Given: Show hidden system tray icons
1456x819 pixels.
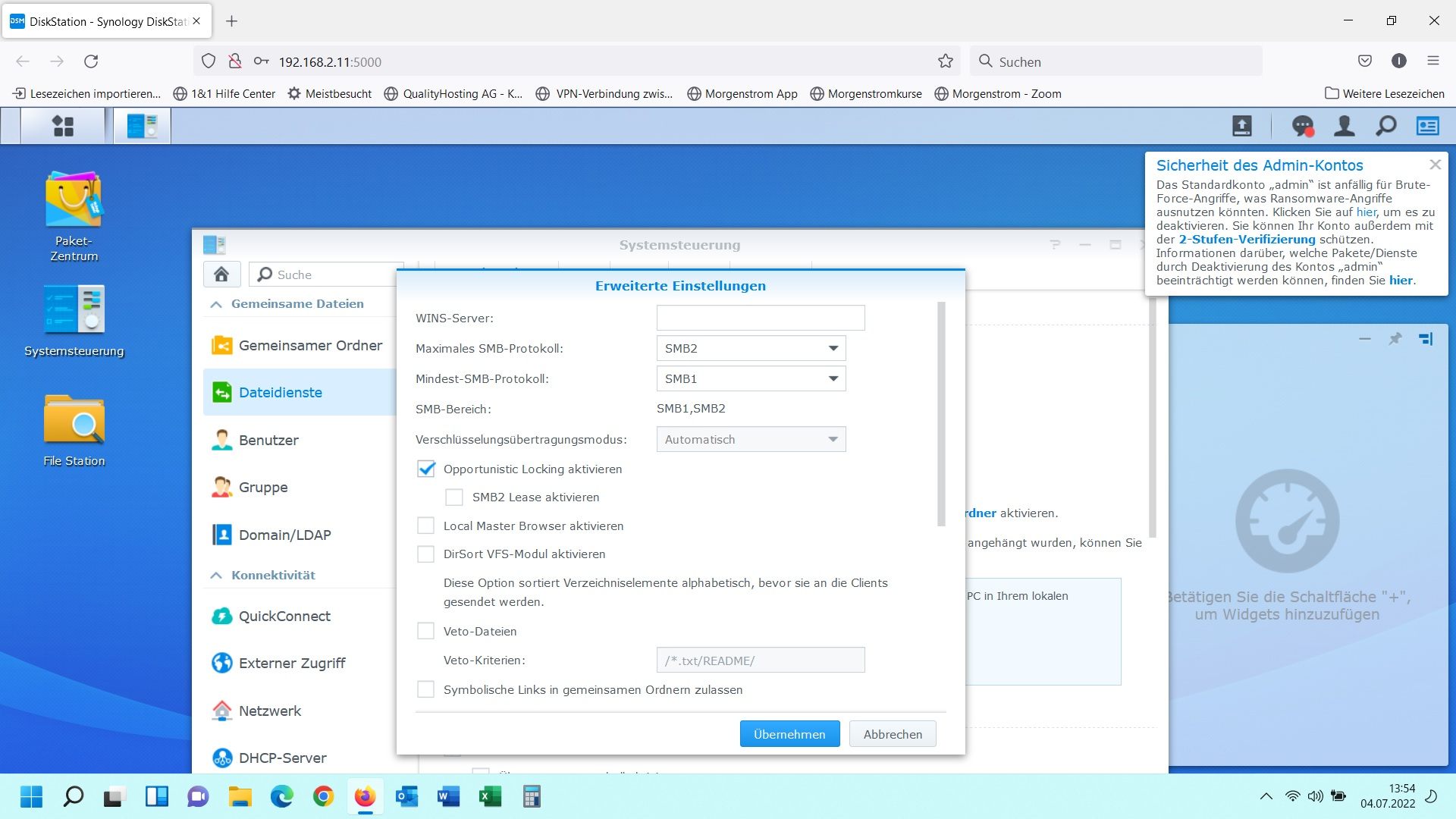Looking at the screenshot, I should click(x=1266, y=796).
